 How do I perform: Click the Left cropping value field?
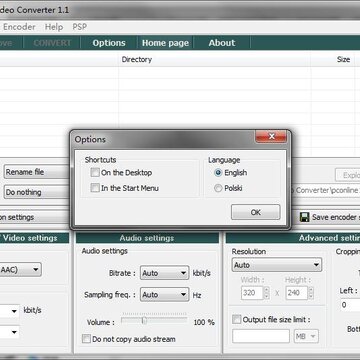coord(350,305)
